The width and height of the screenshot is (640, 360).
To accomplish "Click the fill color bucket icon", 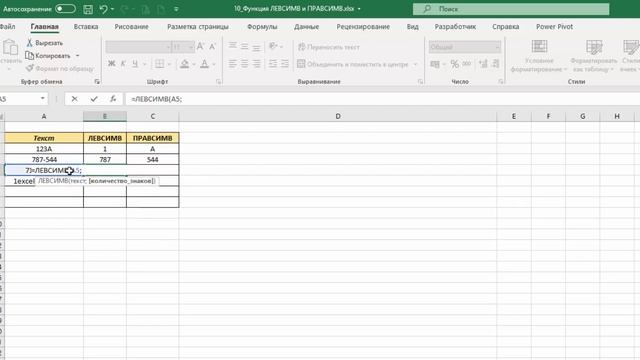I will pyautogui.click(x=184, y=64).
